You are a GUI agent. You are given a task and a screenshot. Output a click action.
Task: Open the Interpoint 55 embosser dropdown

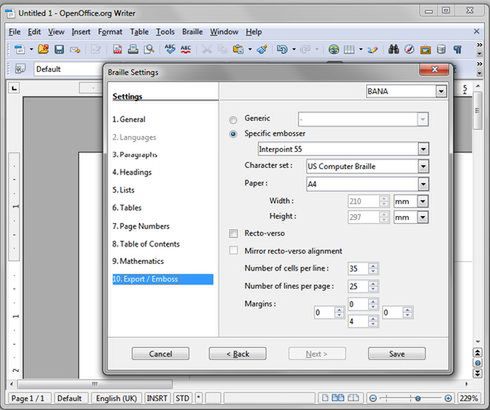(423, 149)
